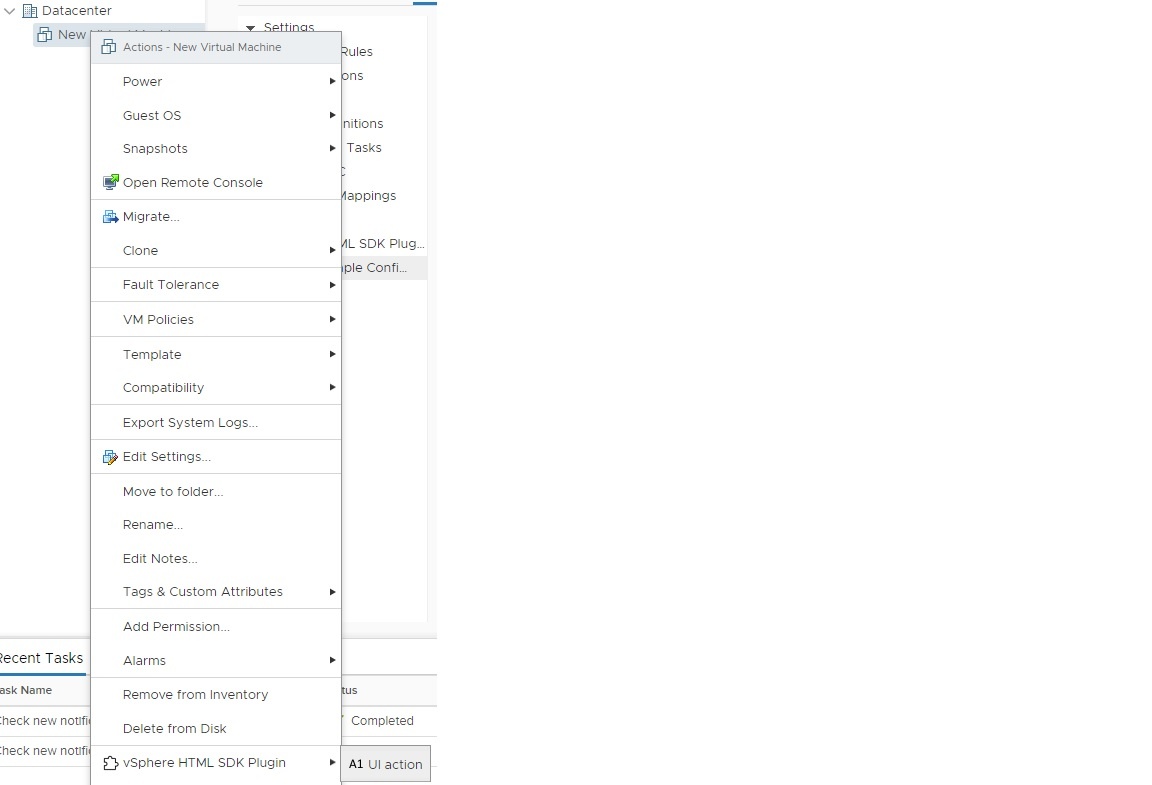
Task: Expand the Guest OS submenu arrow
Action: point(332,115)
